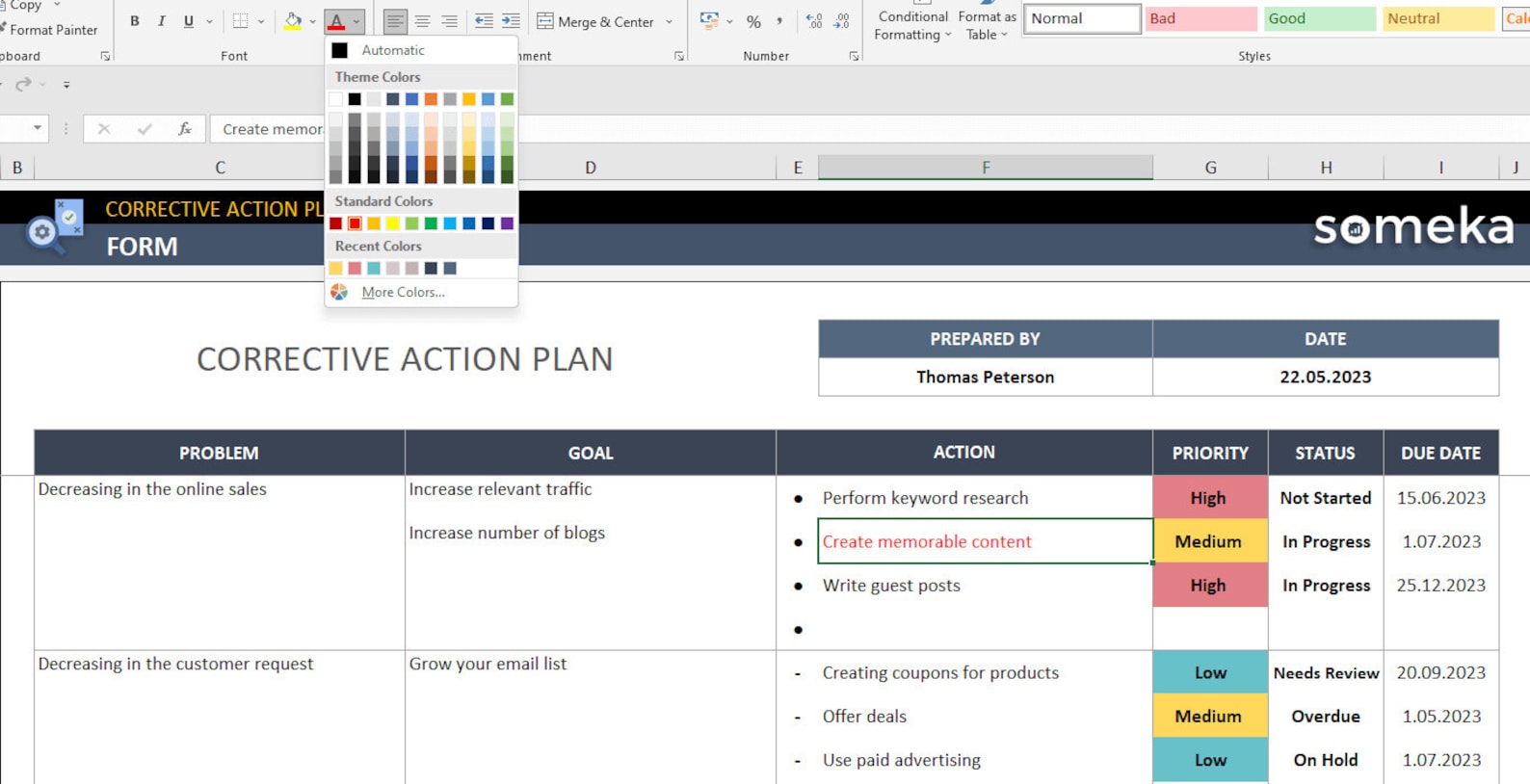1530x784 pixels.
Task: Click the Font Color A icon
Action: 336,21
